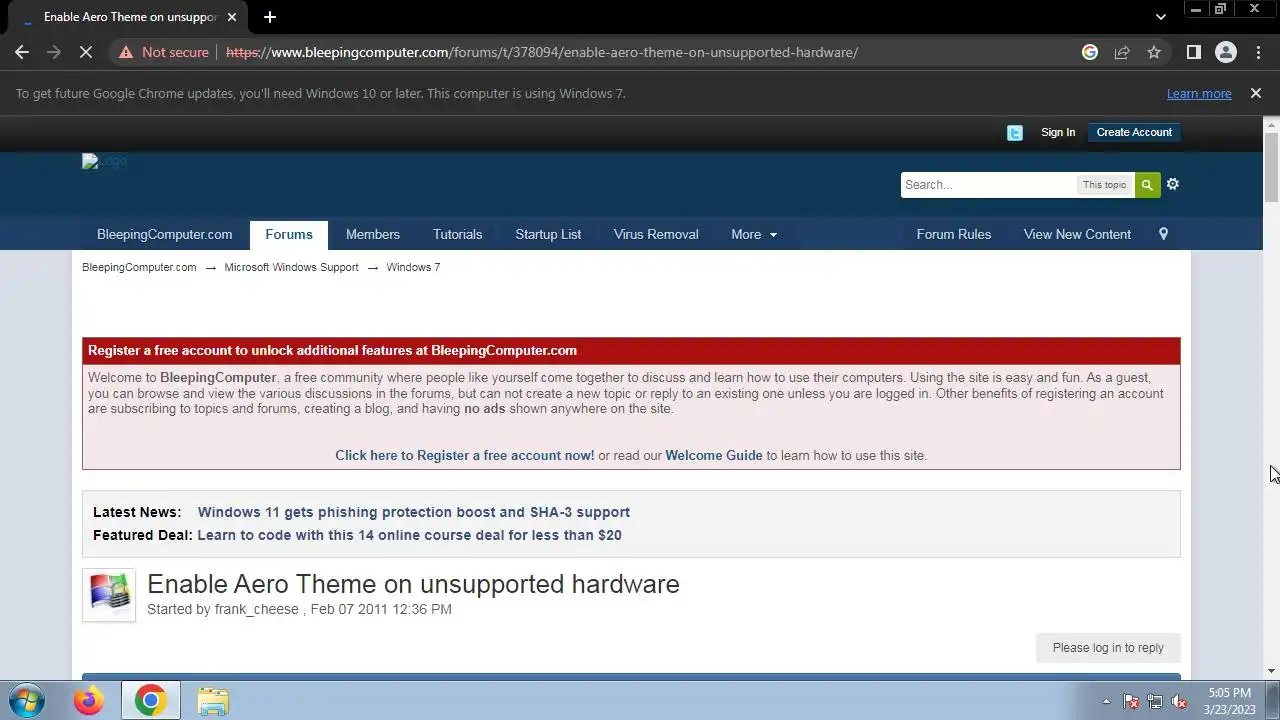Expand the More dropdown menu
The image size is (1280, 720).
point(754,234)
